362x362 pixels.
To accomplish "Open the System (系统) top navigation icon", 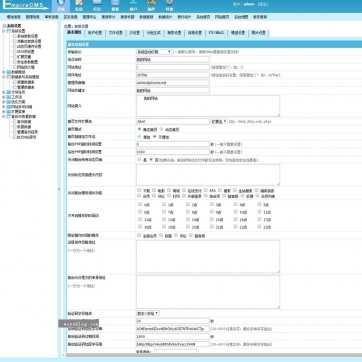I will click(61, 5).
